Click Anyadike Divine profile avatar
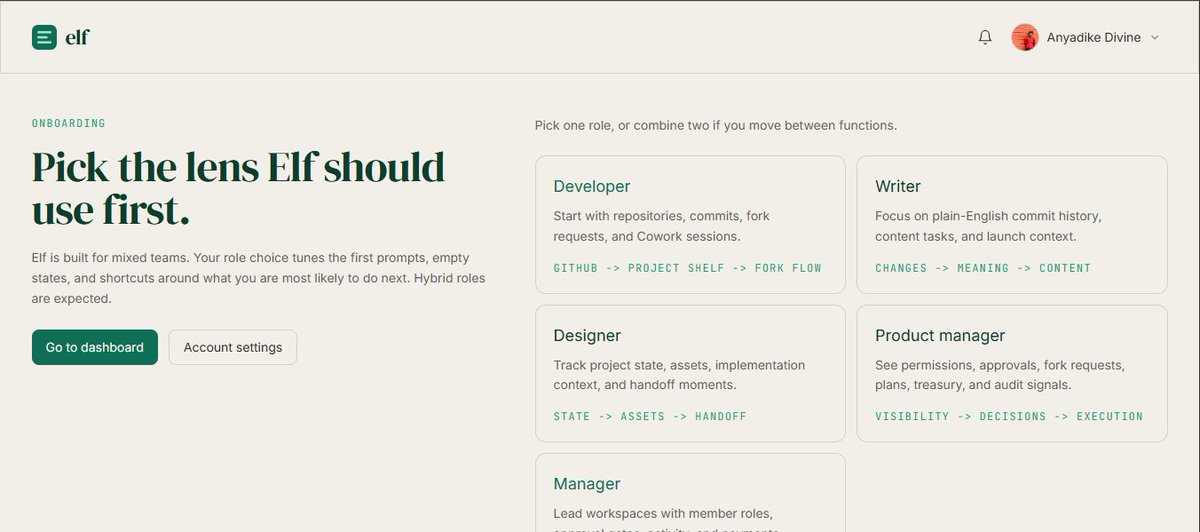1200x532 pixels. click(x=1025, y=38)
